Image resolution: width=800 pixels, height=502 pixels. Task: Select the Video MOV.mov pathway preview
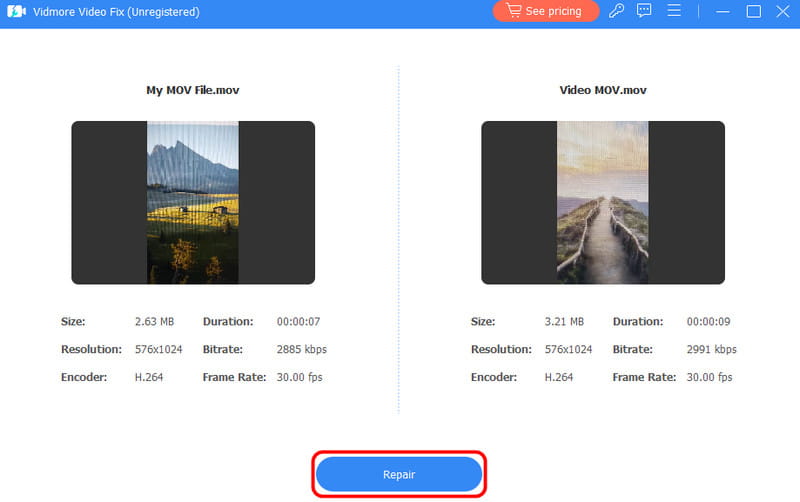603,203
